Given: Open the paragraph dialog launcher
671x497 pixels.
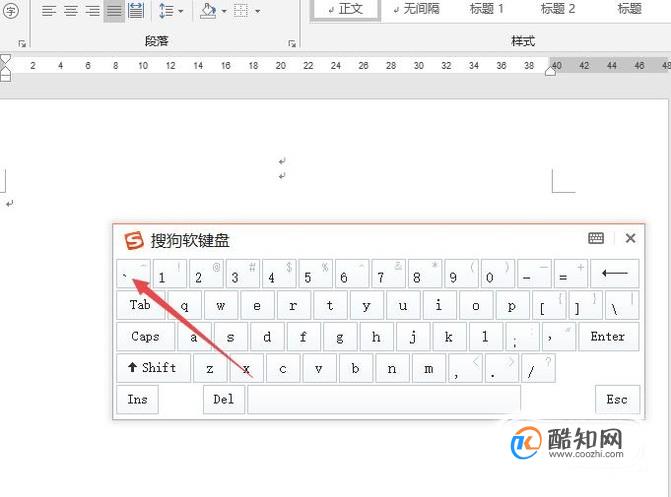Looking at the screenshot, I should (292, 44).
